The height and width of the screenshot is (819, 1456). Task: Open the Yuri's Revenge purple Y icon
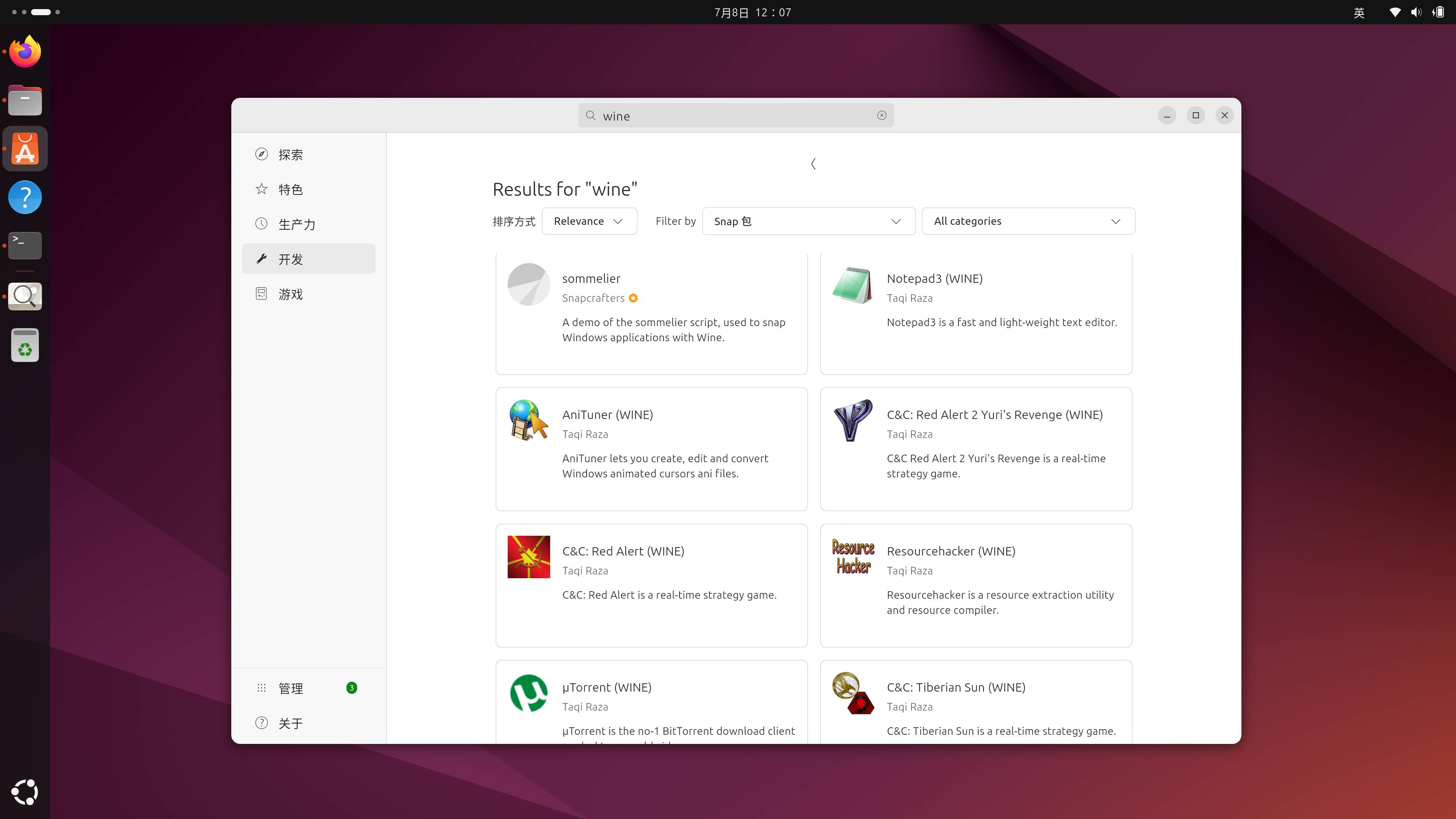pyautogui.click(x=853, y=420)
